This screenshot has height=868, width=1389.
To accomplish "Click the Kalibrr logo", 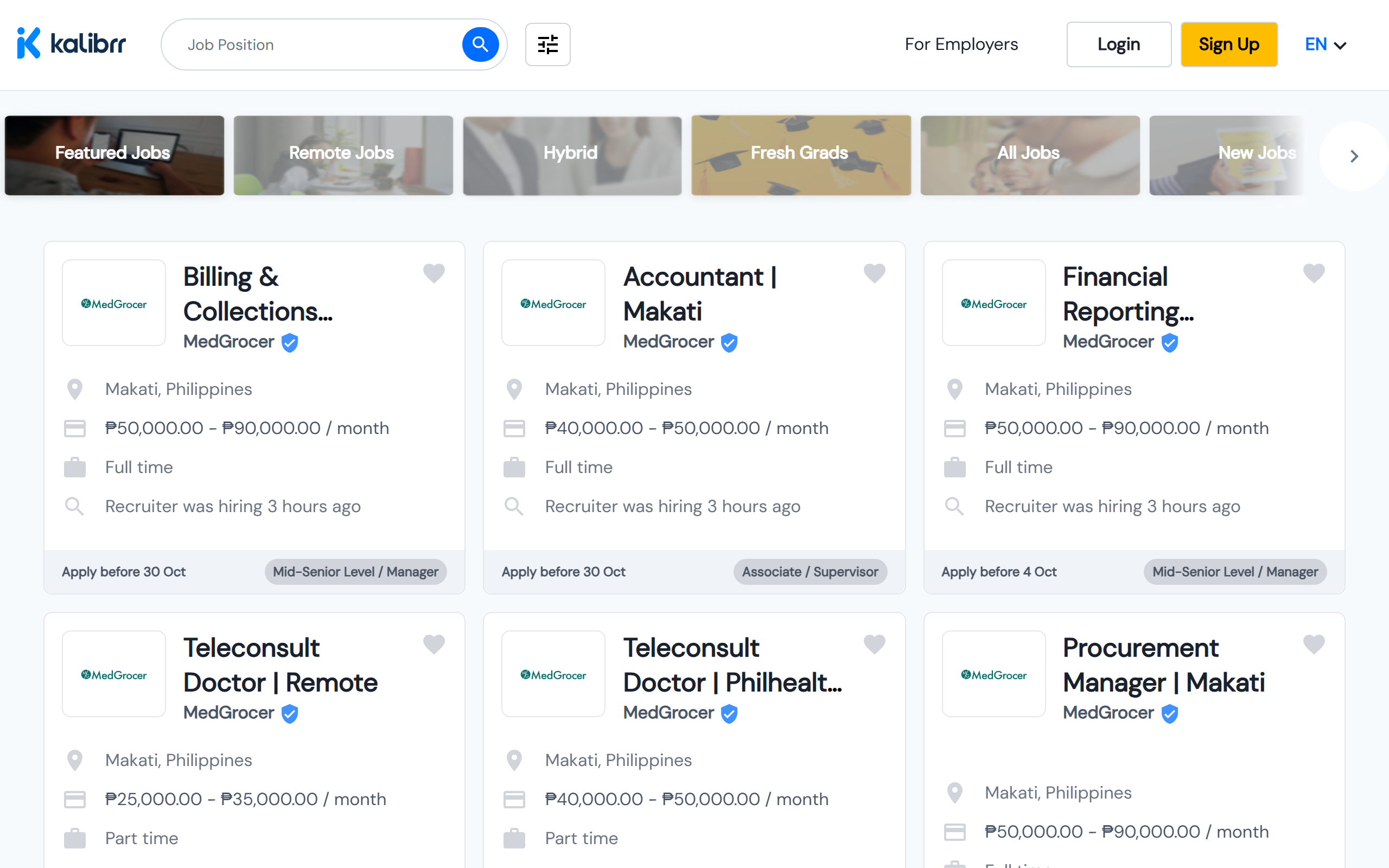I will pyautogui.click(x=71, y=43).
